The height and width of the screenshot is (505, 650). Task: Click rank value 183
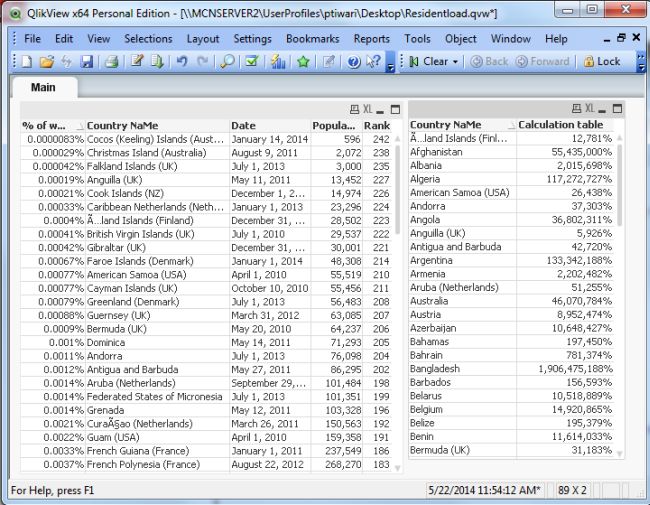[381, 464]
